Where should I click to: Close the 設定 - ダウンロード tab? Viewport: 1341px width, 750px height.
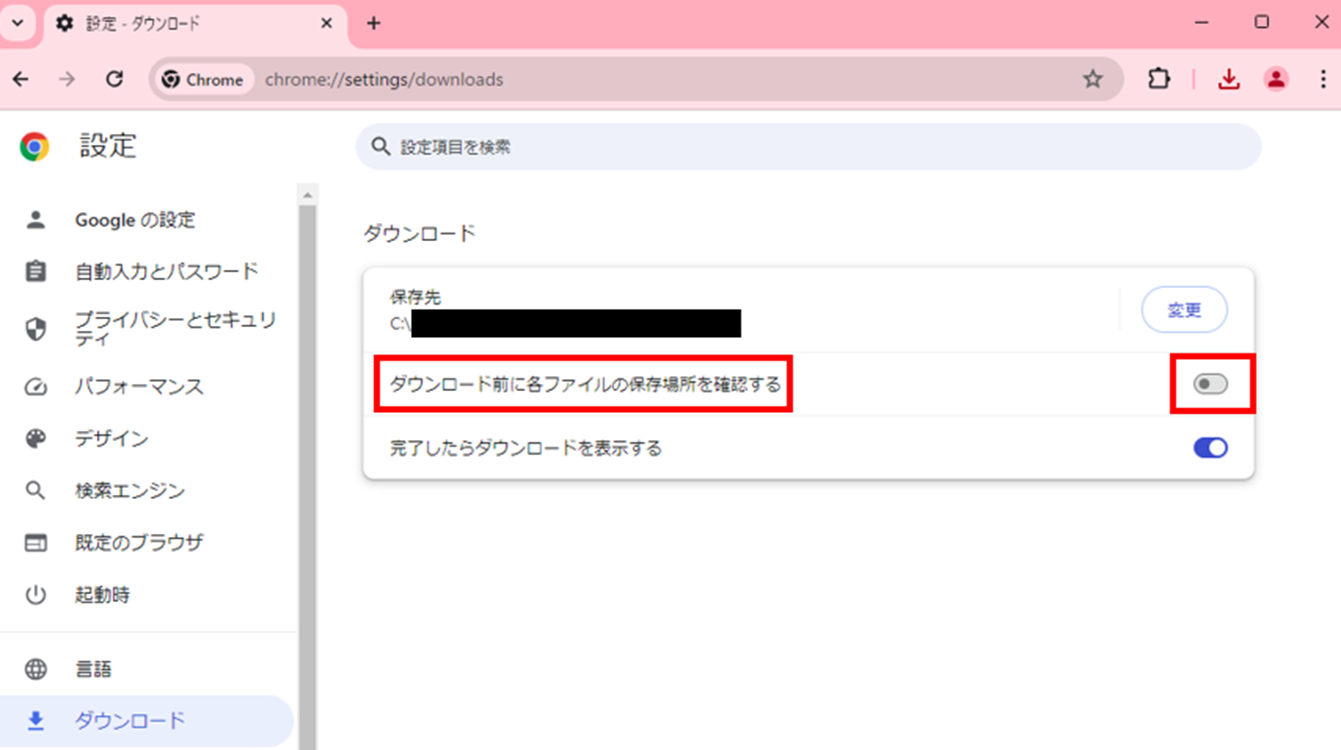pyautogui.click(x=326, y=23)
